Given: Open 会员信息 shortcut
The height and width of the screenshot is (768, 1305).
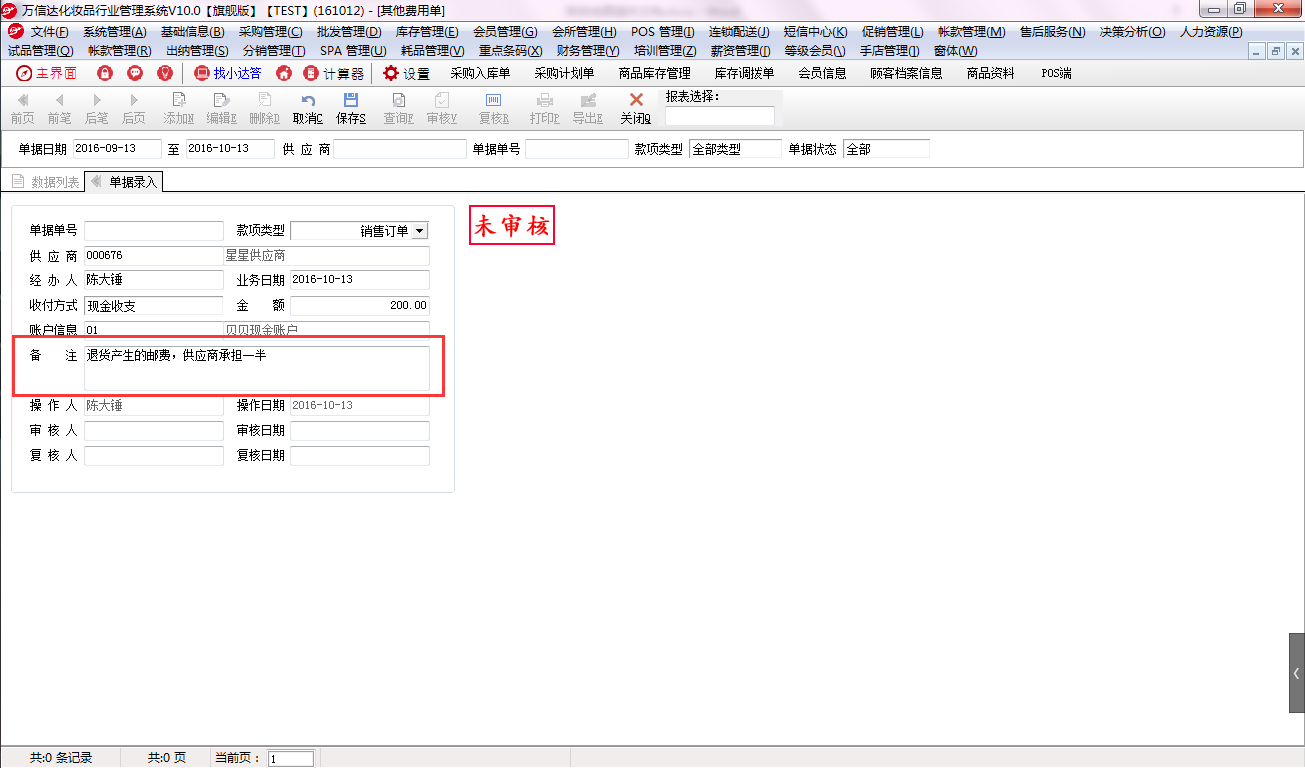Looking at the screenshot, I should coord(822,73).
